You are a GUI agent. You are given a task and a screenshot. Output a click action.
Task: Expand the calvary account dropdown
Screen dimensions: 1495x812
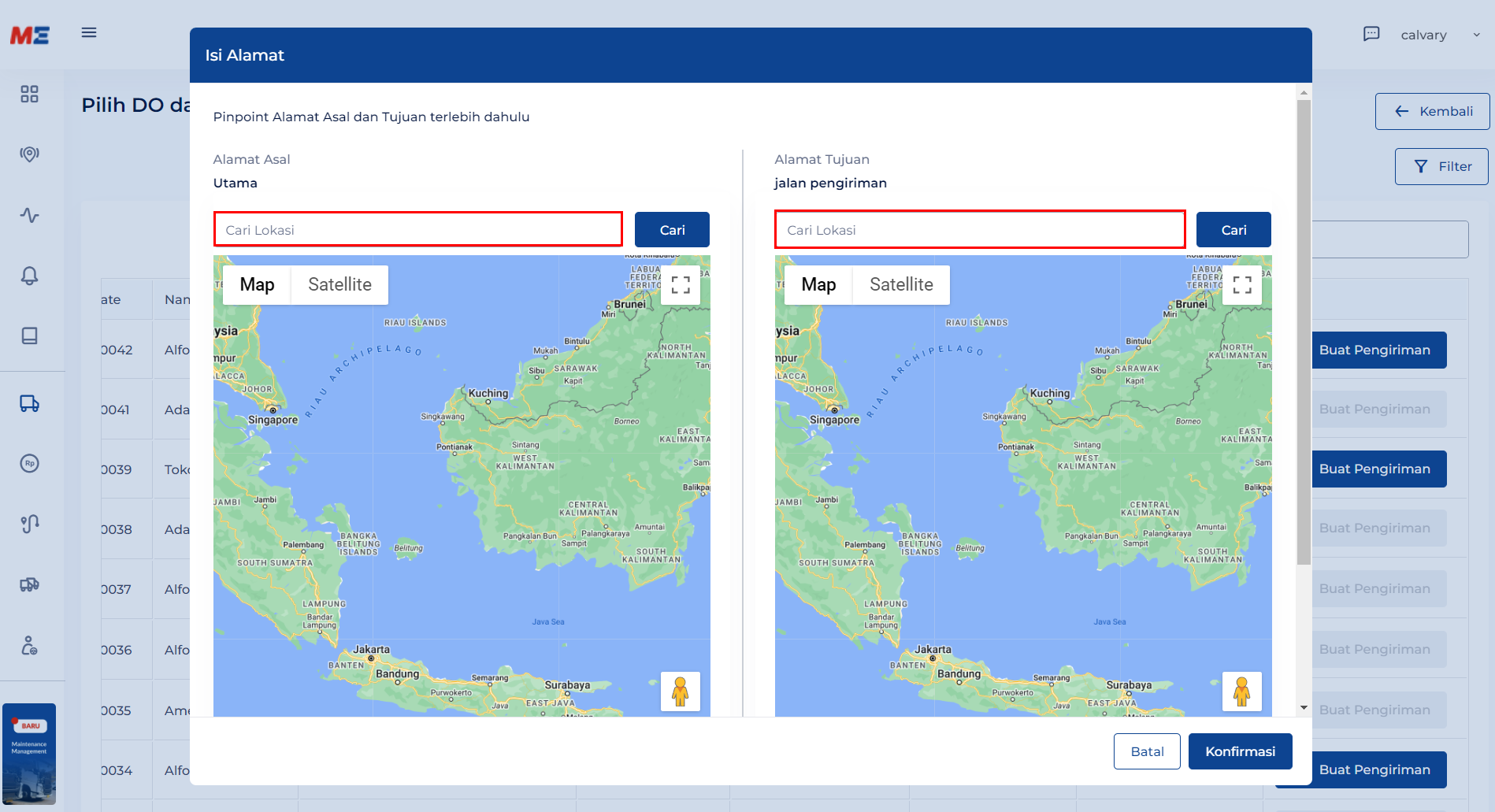(x=1441, y=35)
